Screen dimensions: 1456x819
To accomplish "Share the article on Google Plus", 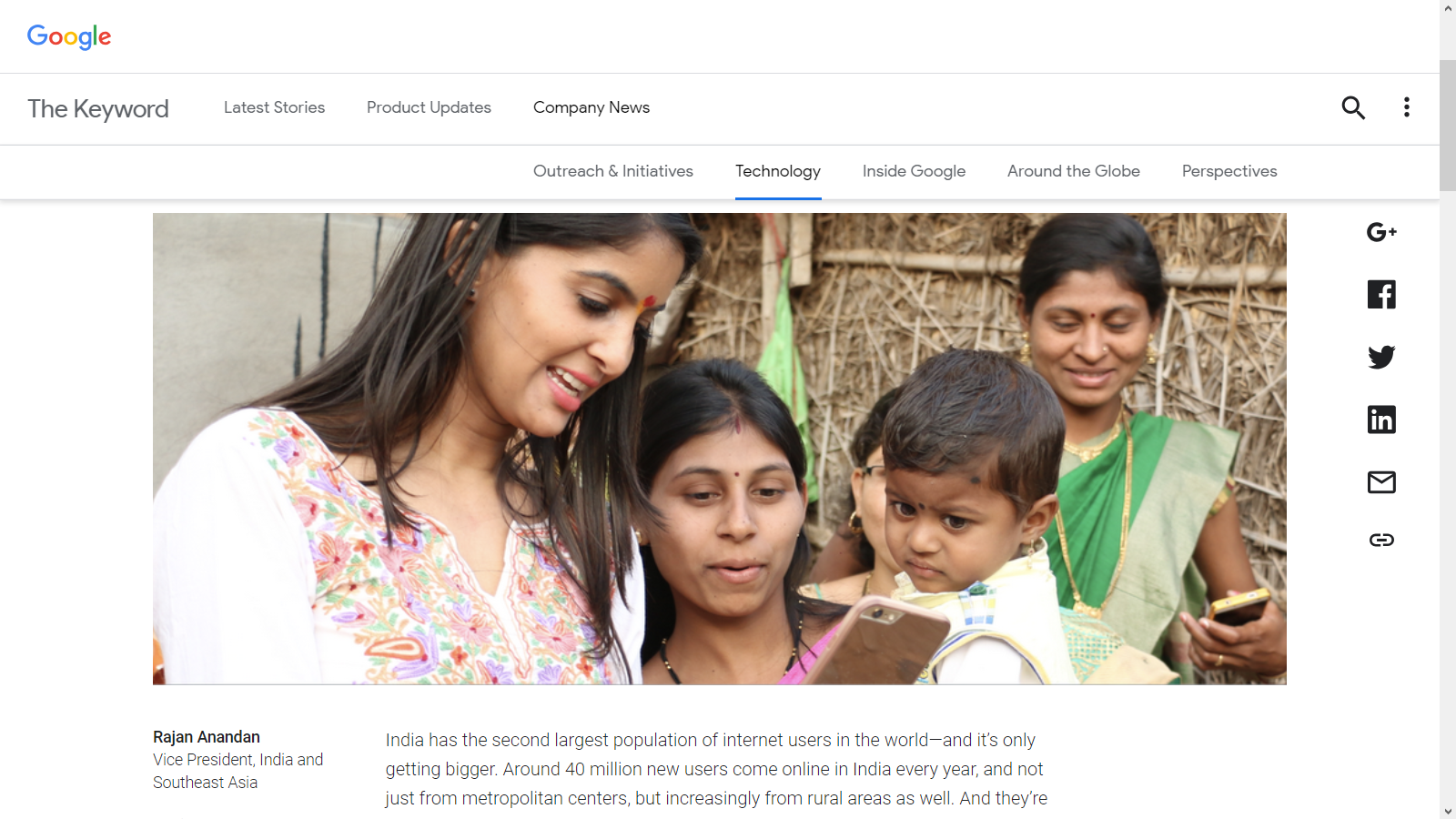I will point(1381,232).
